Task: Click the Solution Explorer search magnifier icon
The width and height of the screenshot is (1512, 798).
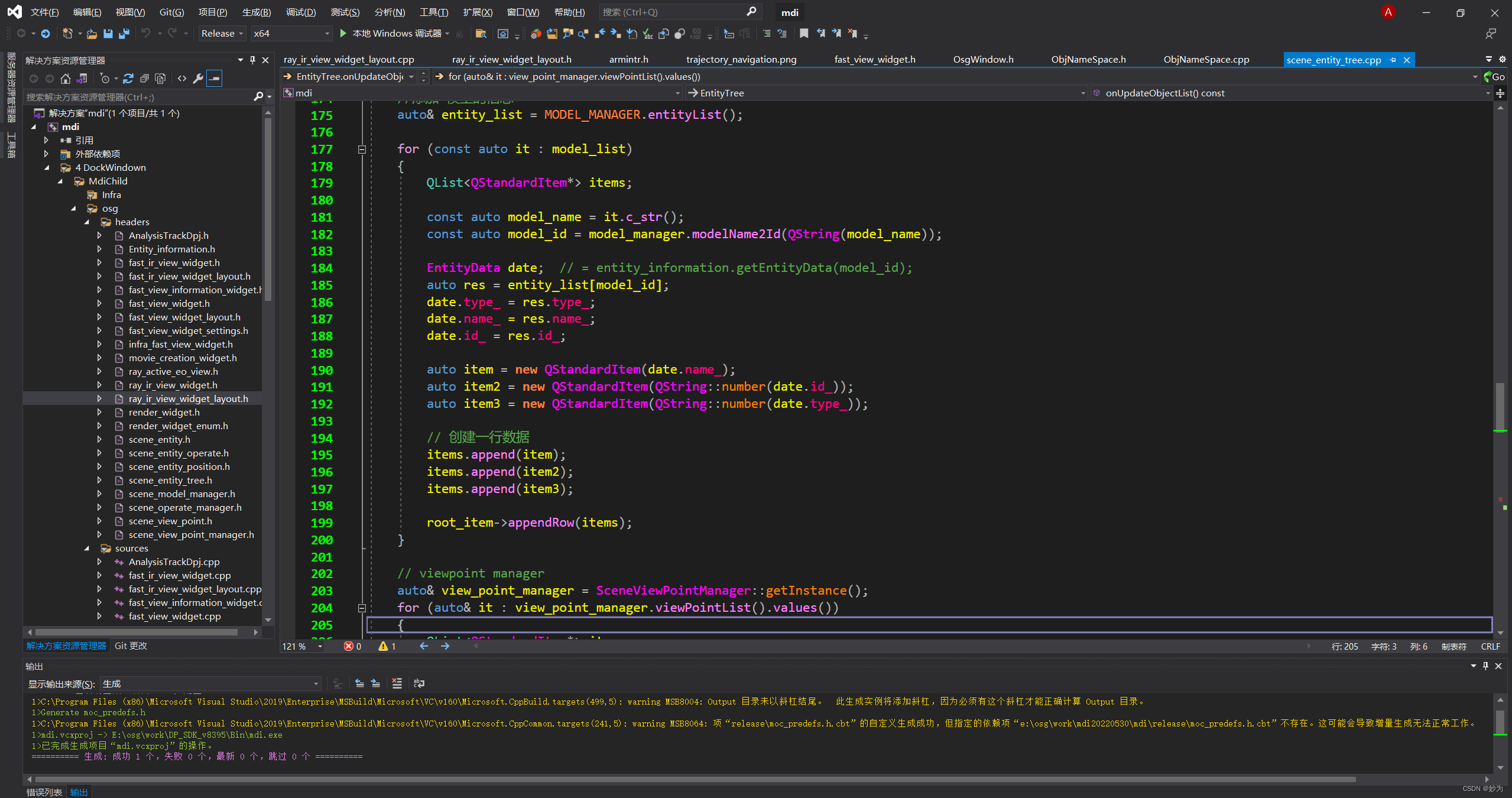Action: click(x=258, y=96)
